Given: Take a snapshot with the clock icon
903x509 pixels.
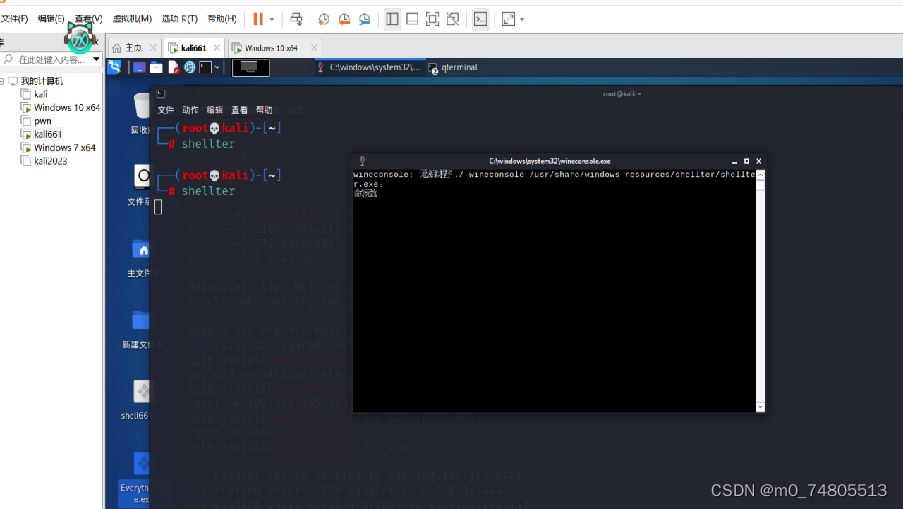Looking at the screenshot, I should 324,19.
